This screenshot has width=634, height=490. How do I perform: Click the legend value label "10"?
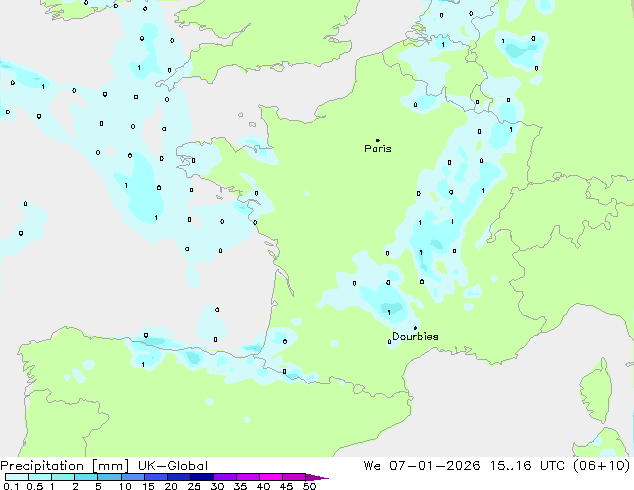(125, 486)
